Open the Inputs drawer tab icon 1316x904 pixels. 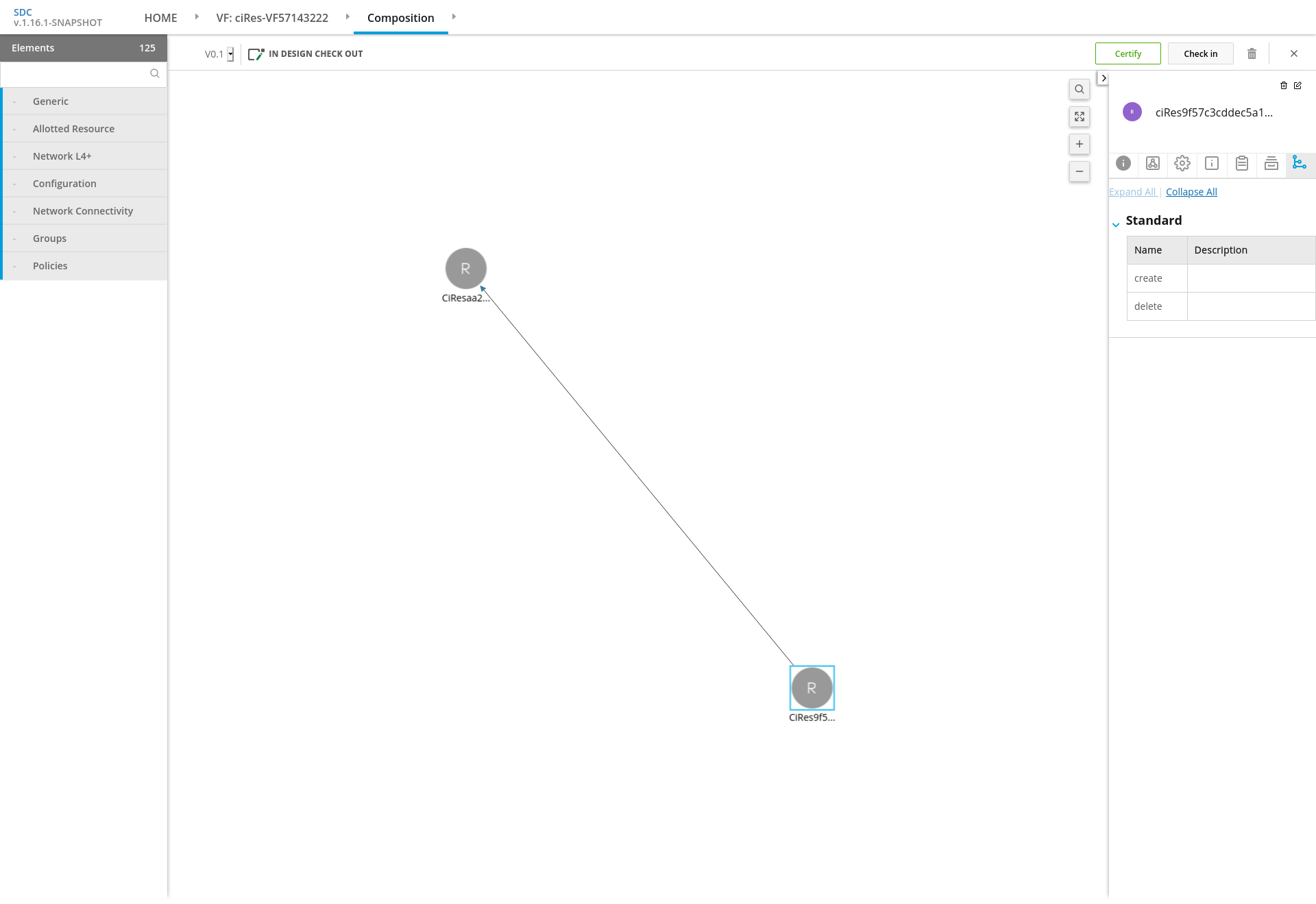pos(1271,163)
